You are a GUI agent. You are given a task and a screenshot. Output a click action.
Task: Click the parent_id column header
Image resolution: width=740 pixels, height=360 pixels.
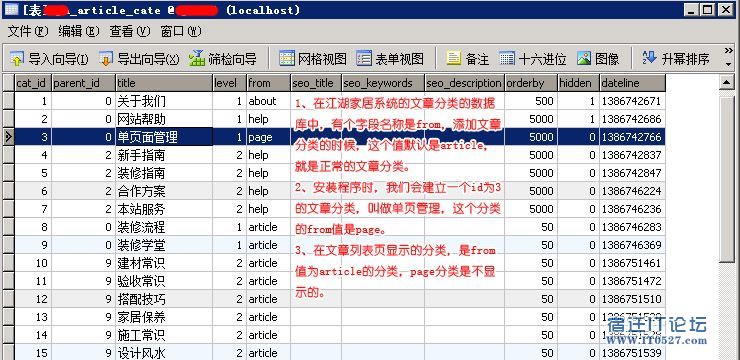tap(83, 83)
